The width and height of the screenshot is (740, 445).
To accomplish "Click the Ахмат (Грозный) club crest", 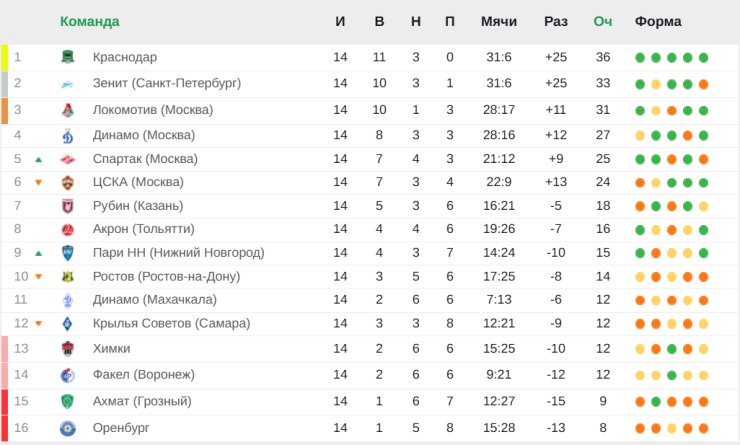I will click(x=67, y=402).
